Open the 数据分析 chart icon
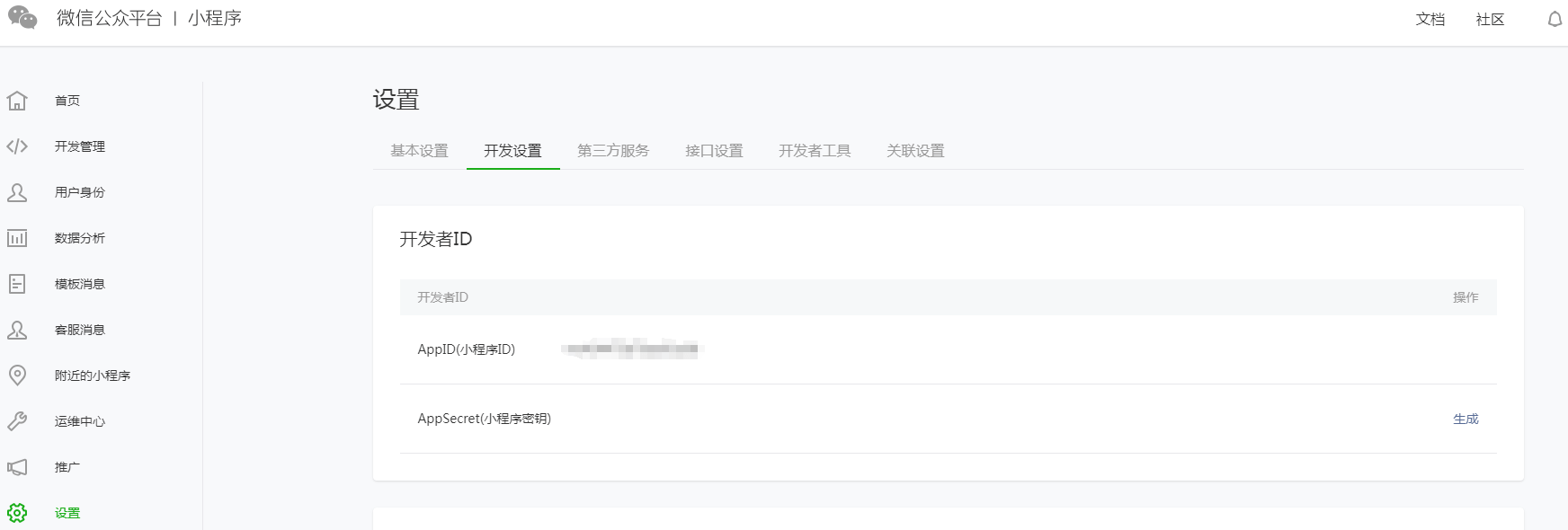The width and height of the screenshot is (1568, 530). tap(17, 238)
